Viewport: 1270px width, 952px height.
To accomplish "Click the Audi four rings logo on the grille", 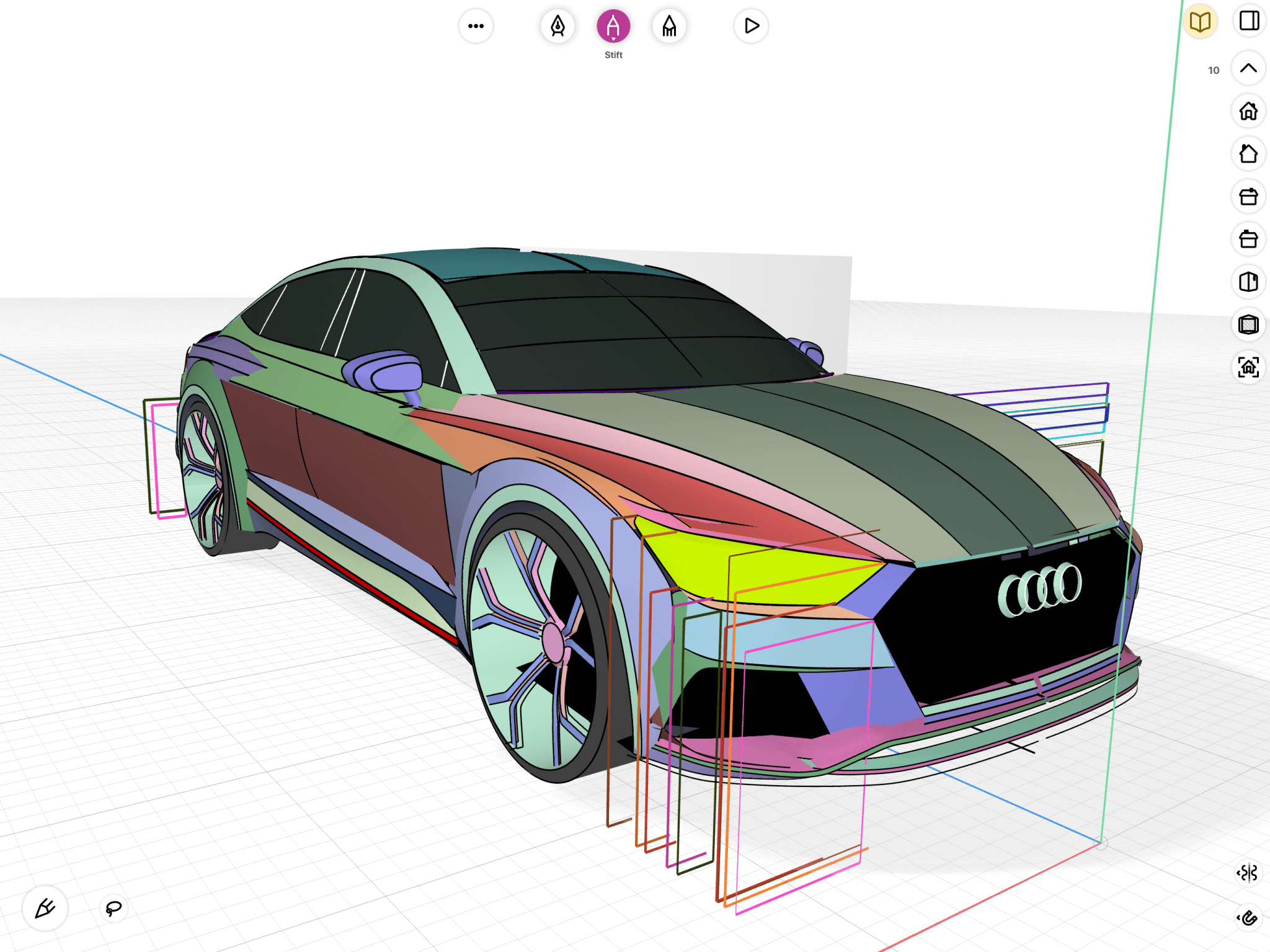I will [x=1040, y=589].
